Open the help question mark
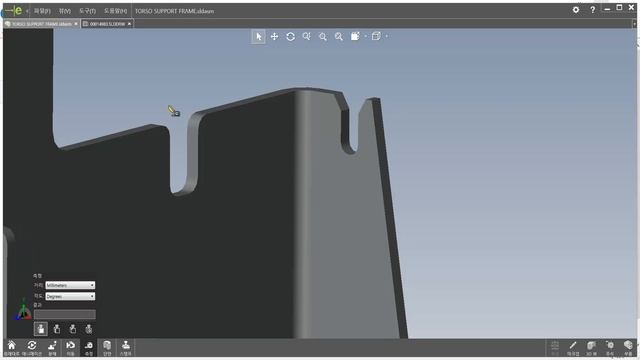The width and height of the screenshot is (640, 360). pyautogui.click(x=592, y=10)
